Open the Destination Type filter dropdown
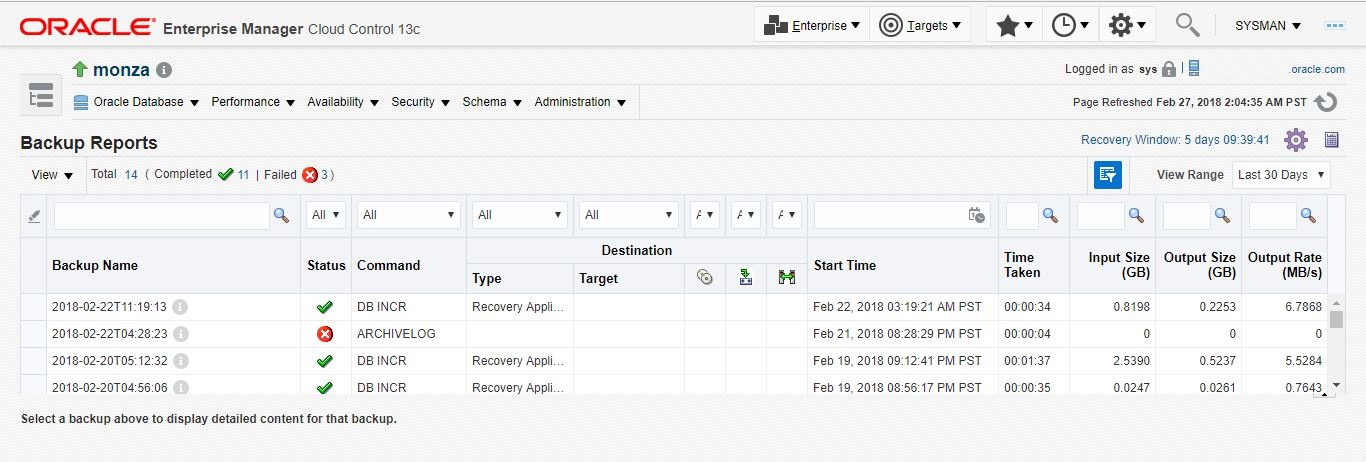The image size is (1366, 462). tap(520, 215)
